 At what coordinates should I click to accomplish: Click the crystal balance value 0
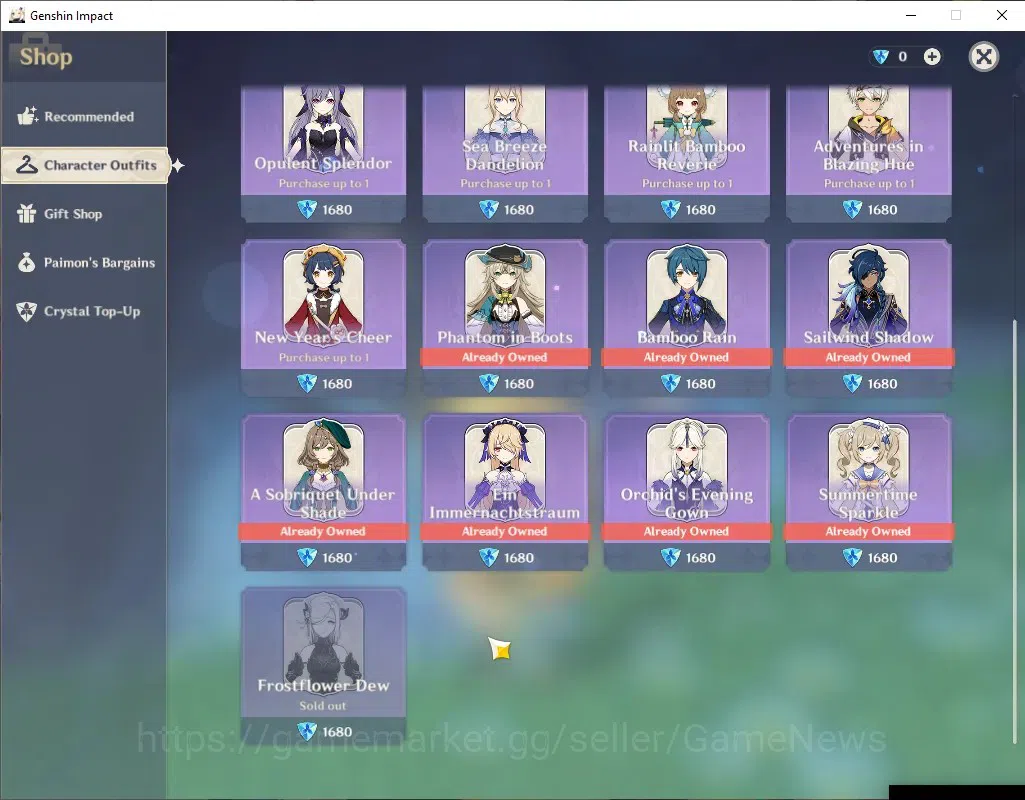coord(903,57)
